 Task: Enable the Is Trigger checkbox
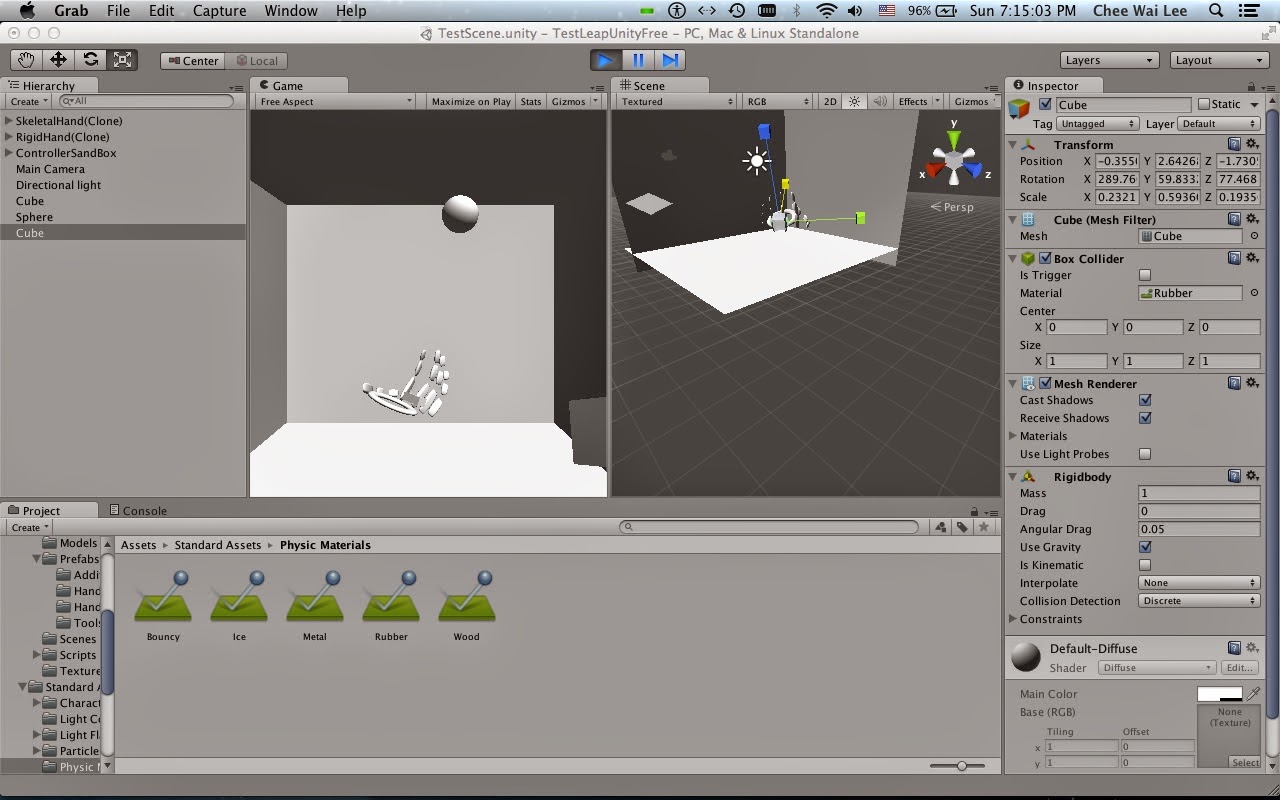tap(1145, 275)
